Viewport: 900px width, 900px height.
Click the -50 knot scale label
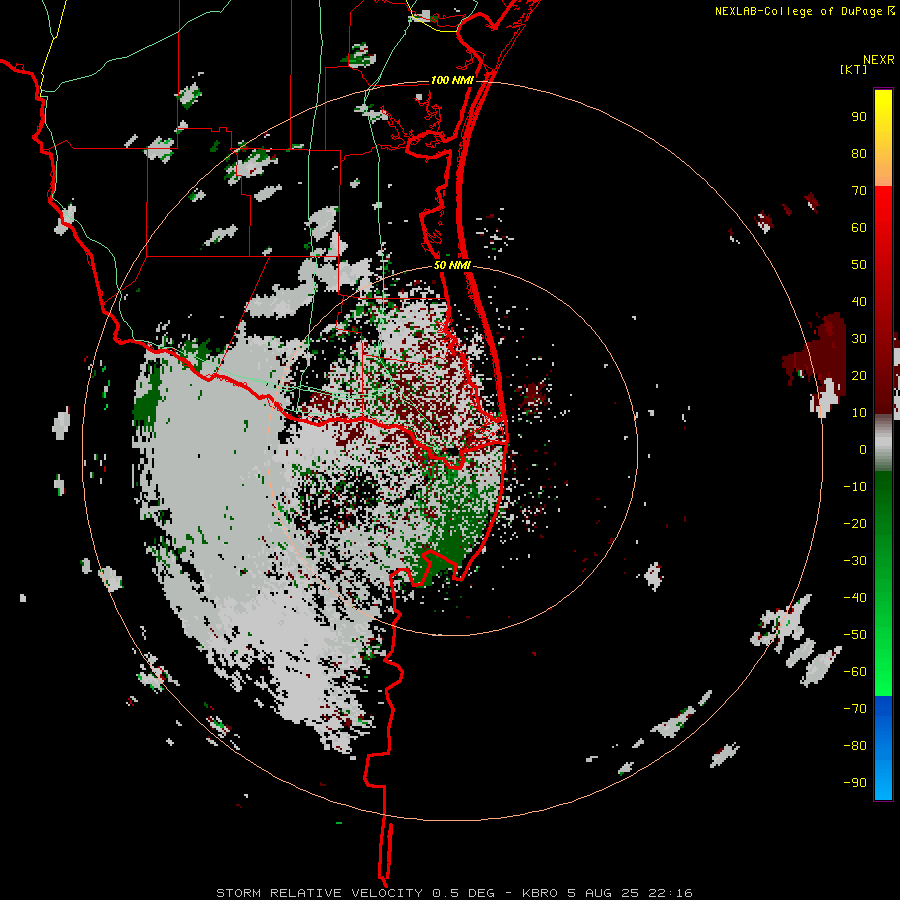[855, 635]
